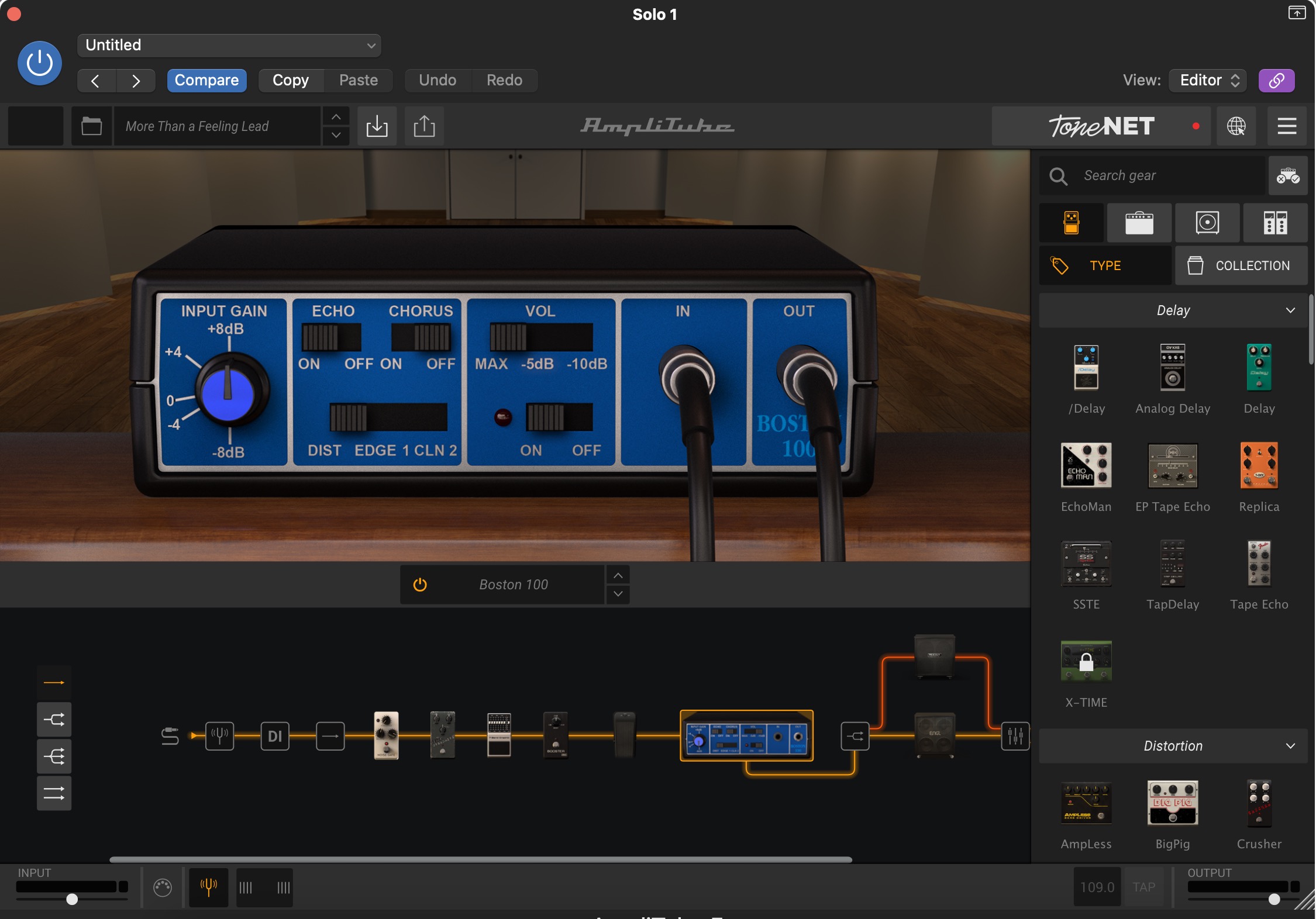Go to next preset arrow

pos(136,80)
